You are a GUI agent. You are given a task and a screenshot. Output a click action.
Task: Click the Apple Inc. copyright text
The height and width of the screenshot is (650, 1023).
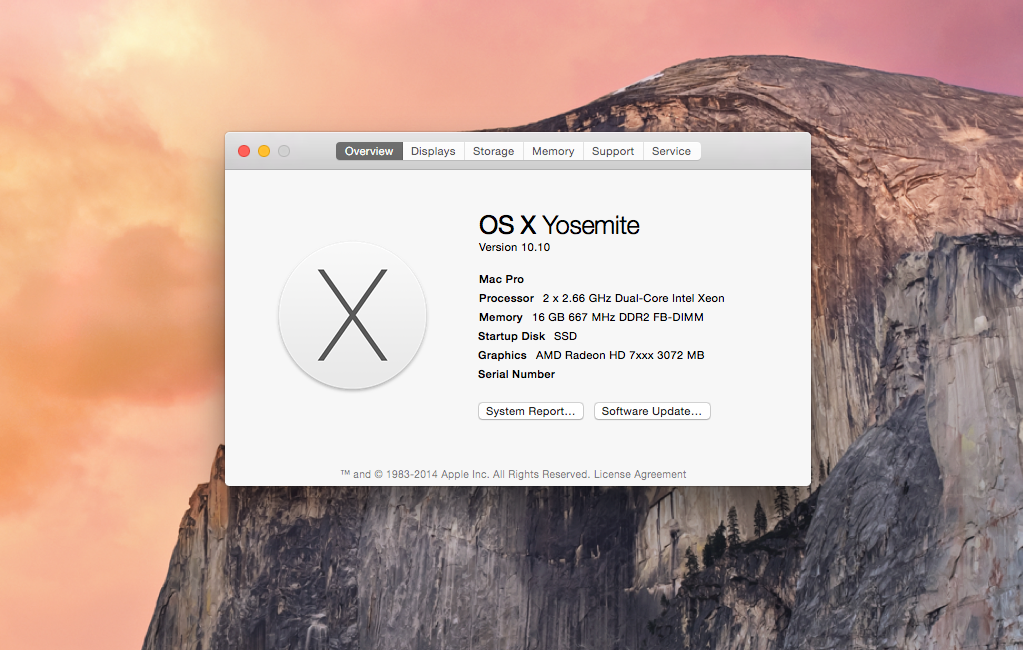(x=465, y=474)
